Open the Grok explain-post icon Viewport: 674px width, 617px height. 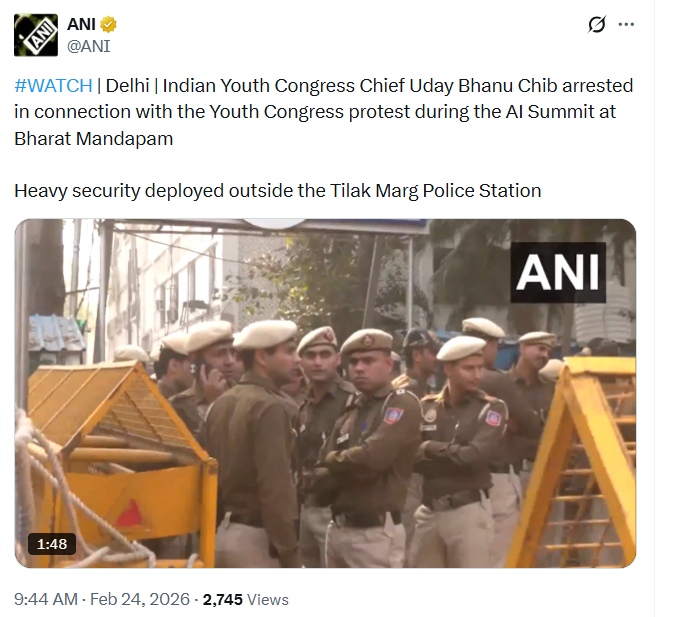coord(597,24)
